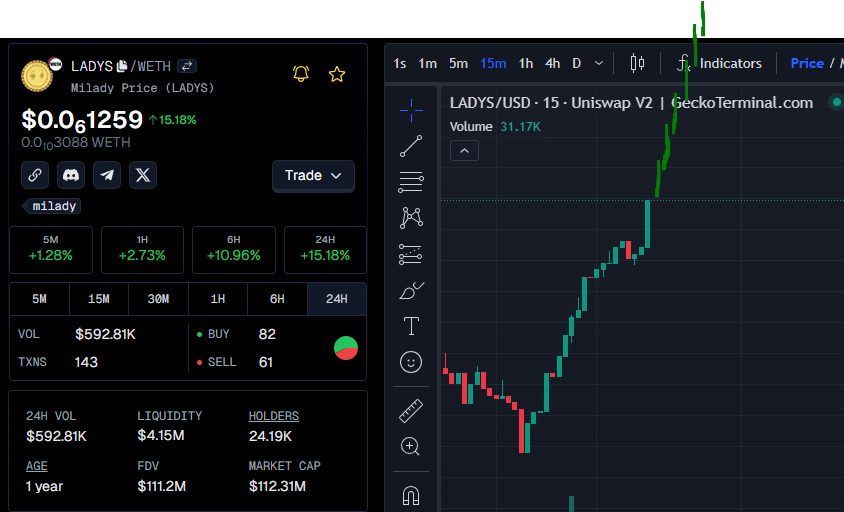Open the Indicators menu
This screenshot has height=512, width=844.
pyautogui.click(x=720, y=64)
